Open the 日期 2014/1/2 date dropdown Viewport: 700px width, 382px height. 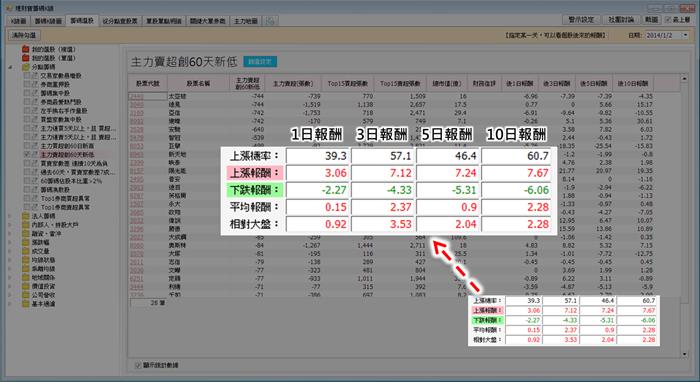(685, 35)
